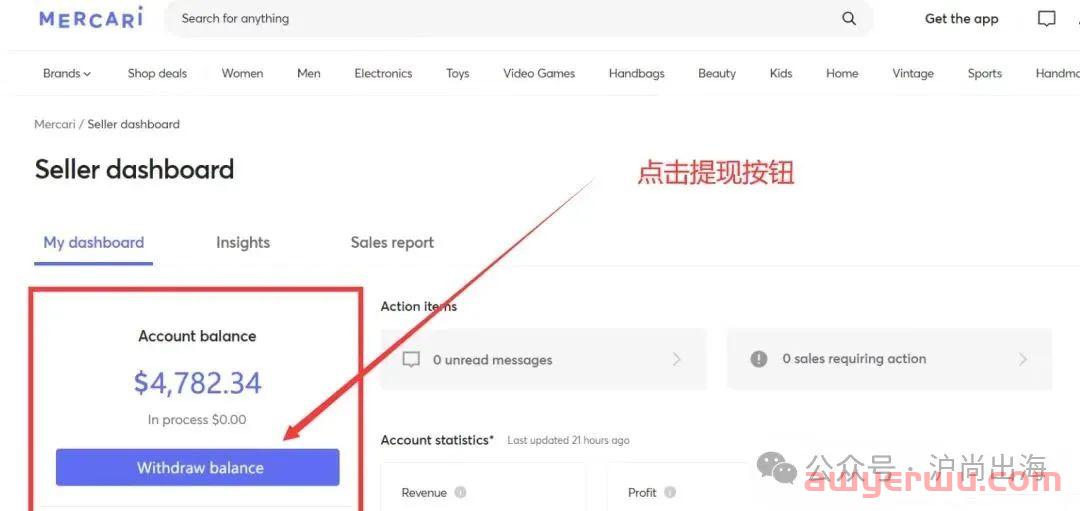Click the Revenue label
The height and width of the screenshot is (511, 1080).
pos(424,492)
